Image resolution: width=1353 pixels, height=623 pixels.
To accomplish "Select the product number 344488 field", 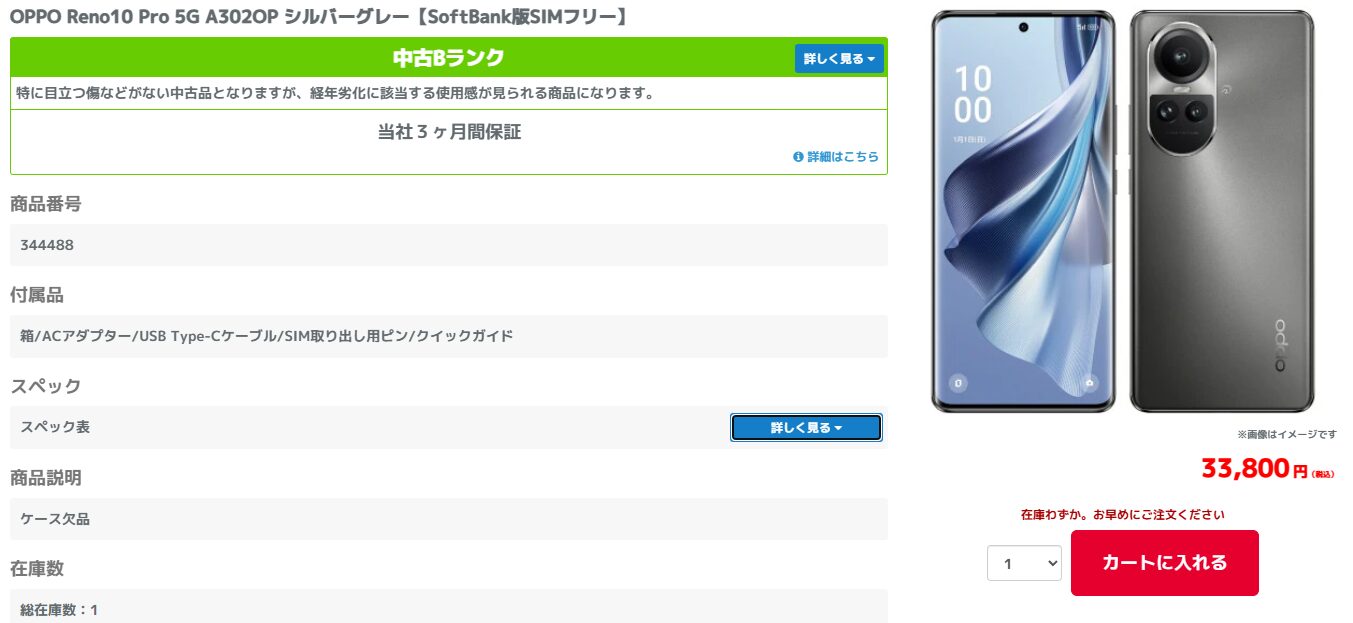I will (x=449, y=245).
